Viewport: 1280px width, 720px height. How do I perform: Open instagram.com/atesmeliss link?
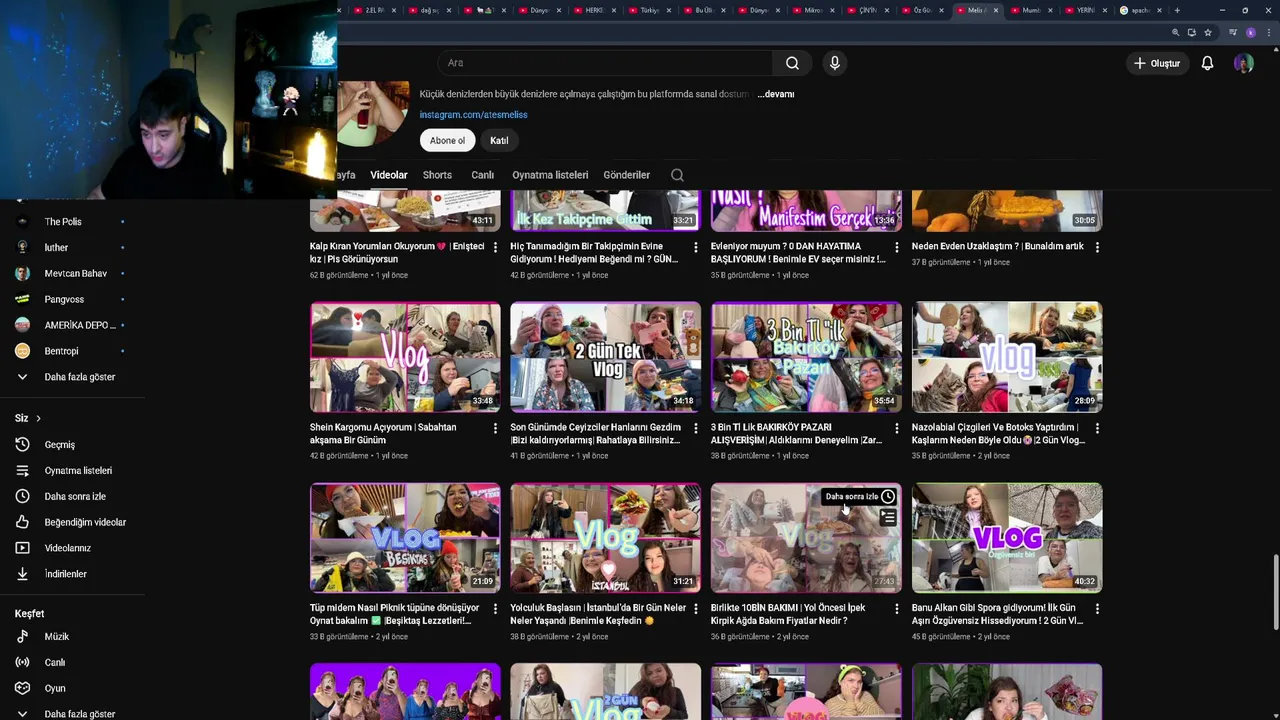473,115
